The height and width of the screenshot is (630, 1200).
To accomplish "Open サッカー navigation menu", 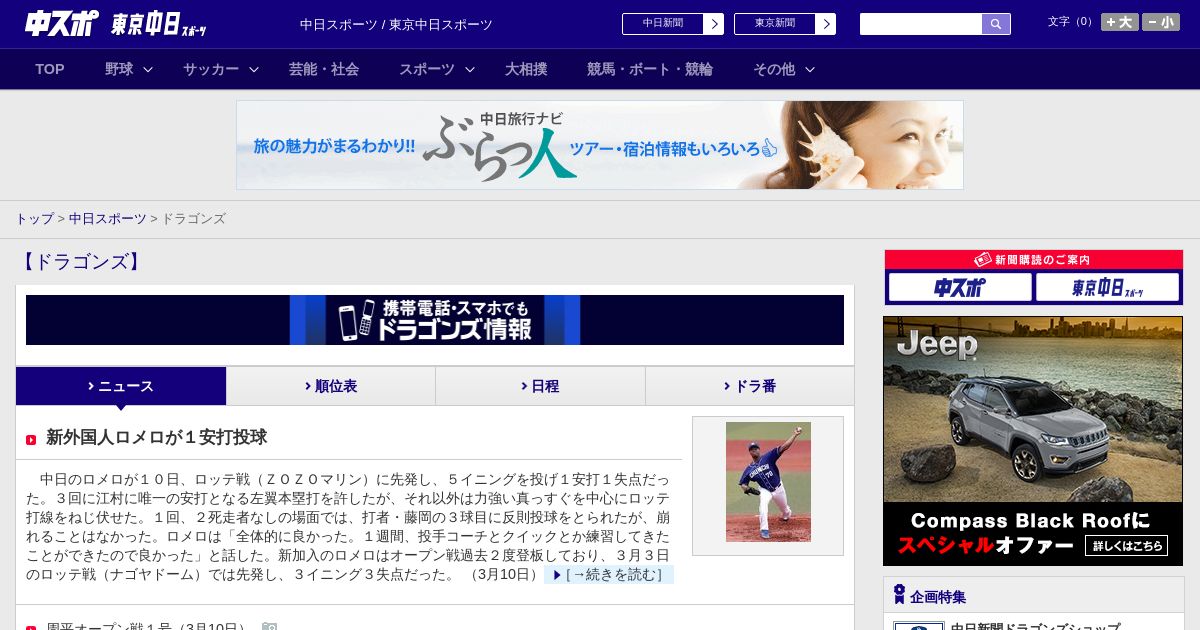I will (x=211, y=69).
